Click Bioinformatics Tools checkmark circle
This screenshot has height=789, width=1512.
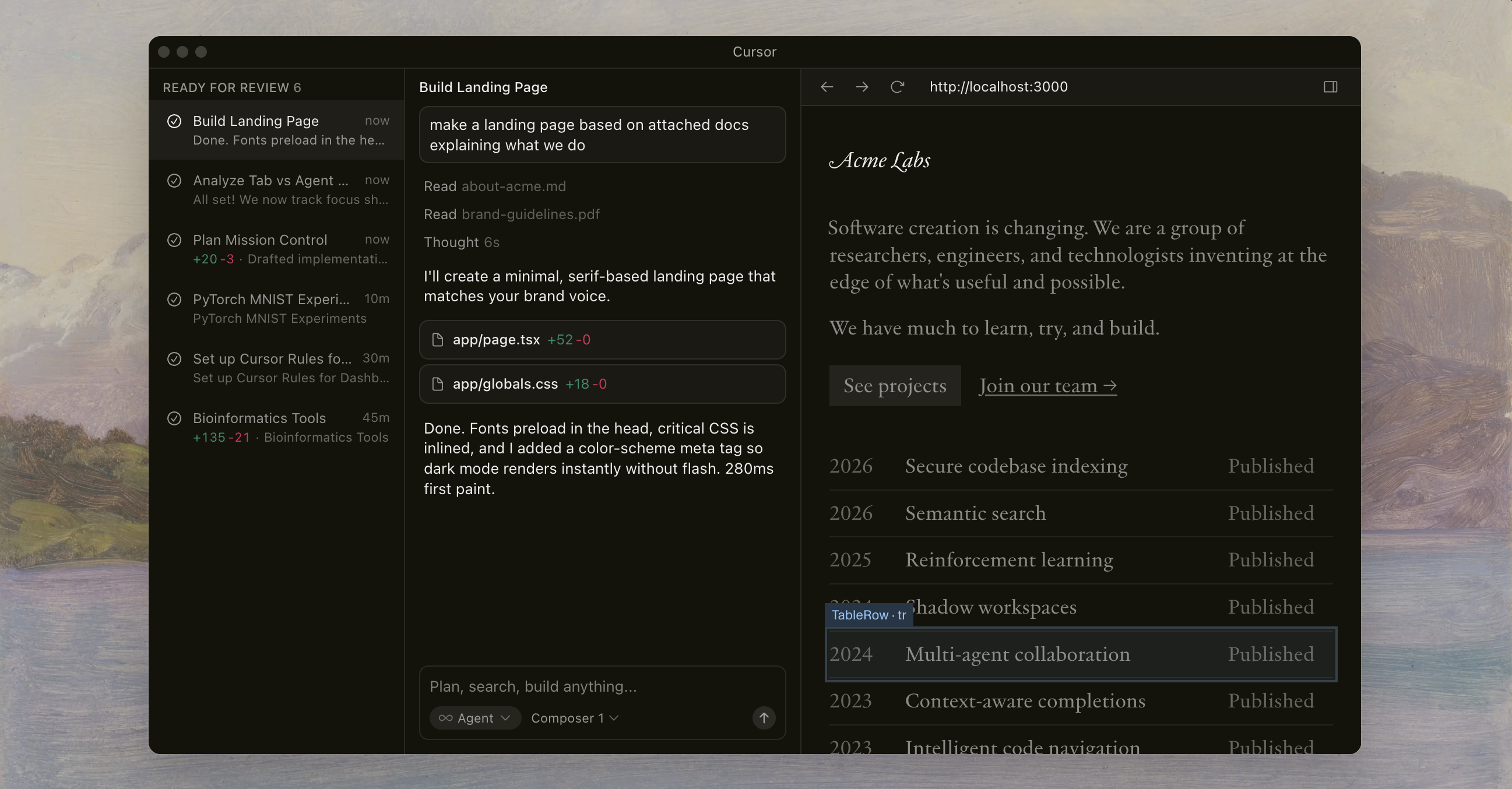[174, 418]
